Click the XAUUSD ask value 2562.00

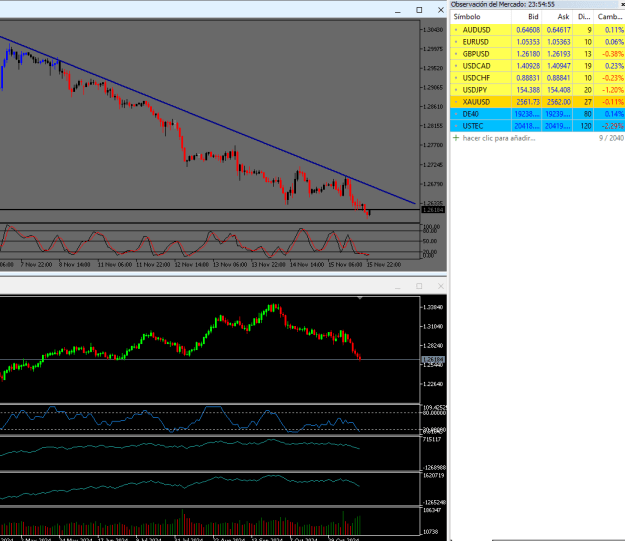tap(558, 102)
